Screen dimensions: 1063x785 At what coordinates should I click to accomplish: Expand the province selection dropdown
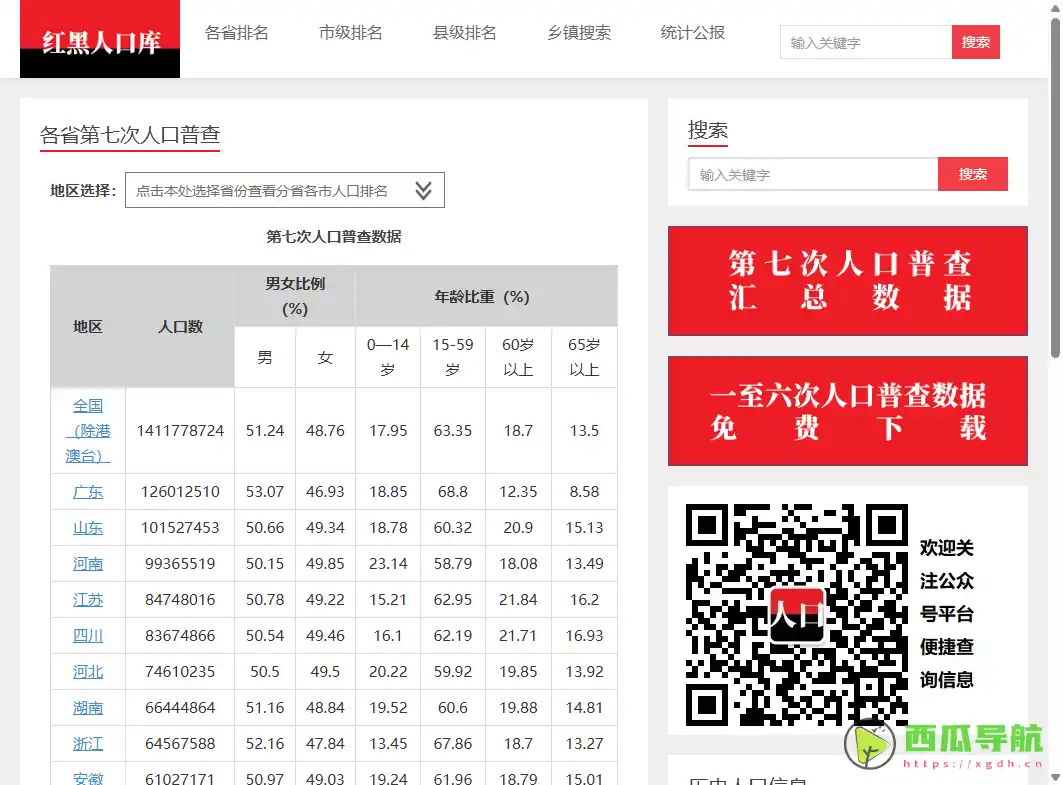(x=285, y=189)
